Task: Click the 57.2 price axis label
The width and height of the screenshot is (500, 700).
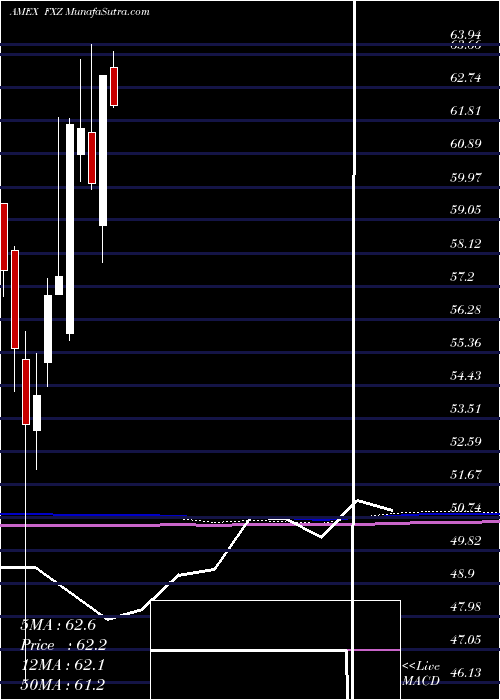Action: click(x=463, y=277)
